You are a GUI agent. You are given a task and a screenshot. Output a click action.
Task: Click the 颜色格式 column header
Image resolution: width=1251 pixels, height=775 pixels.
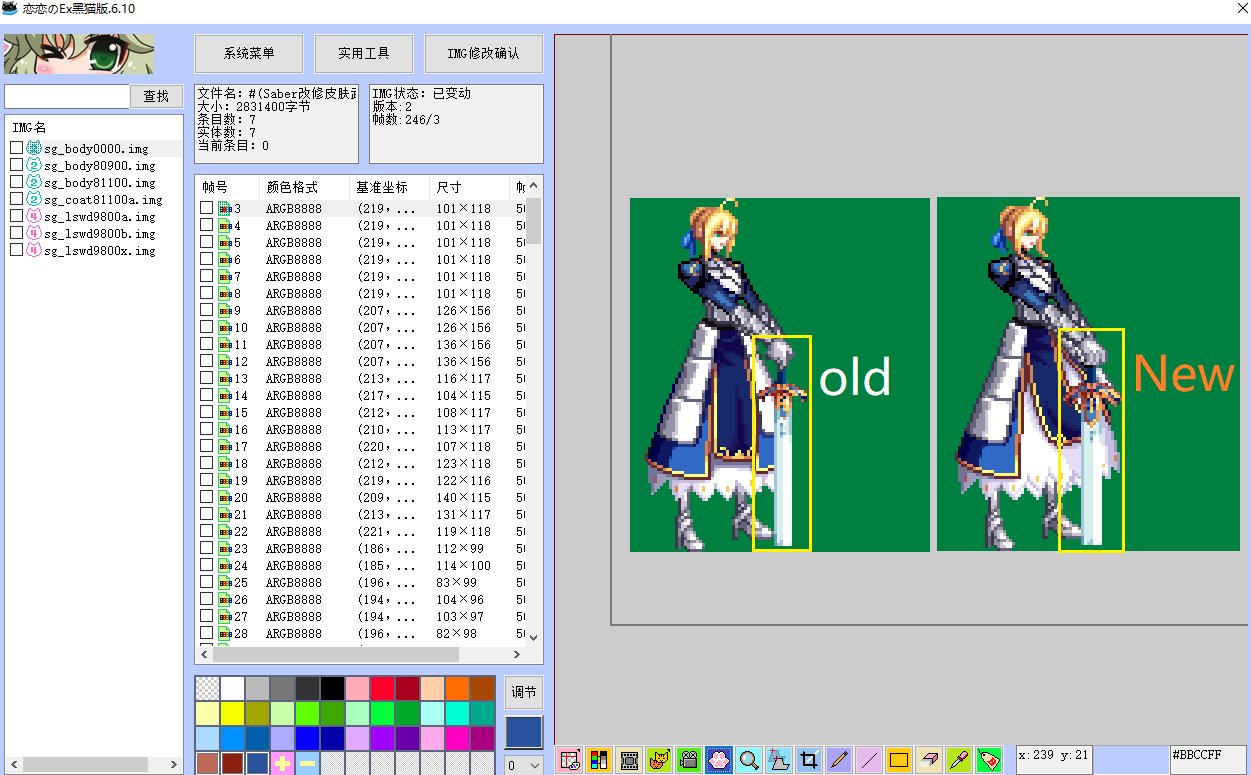[x=305, y=187]
